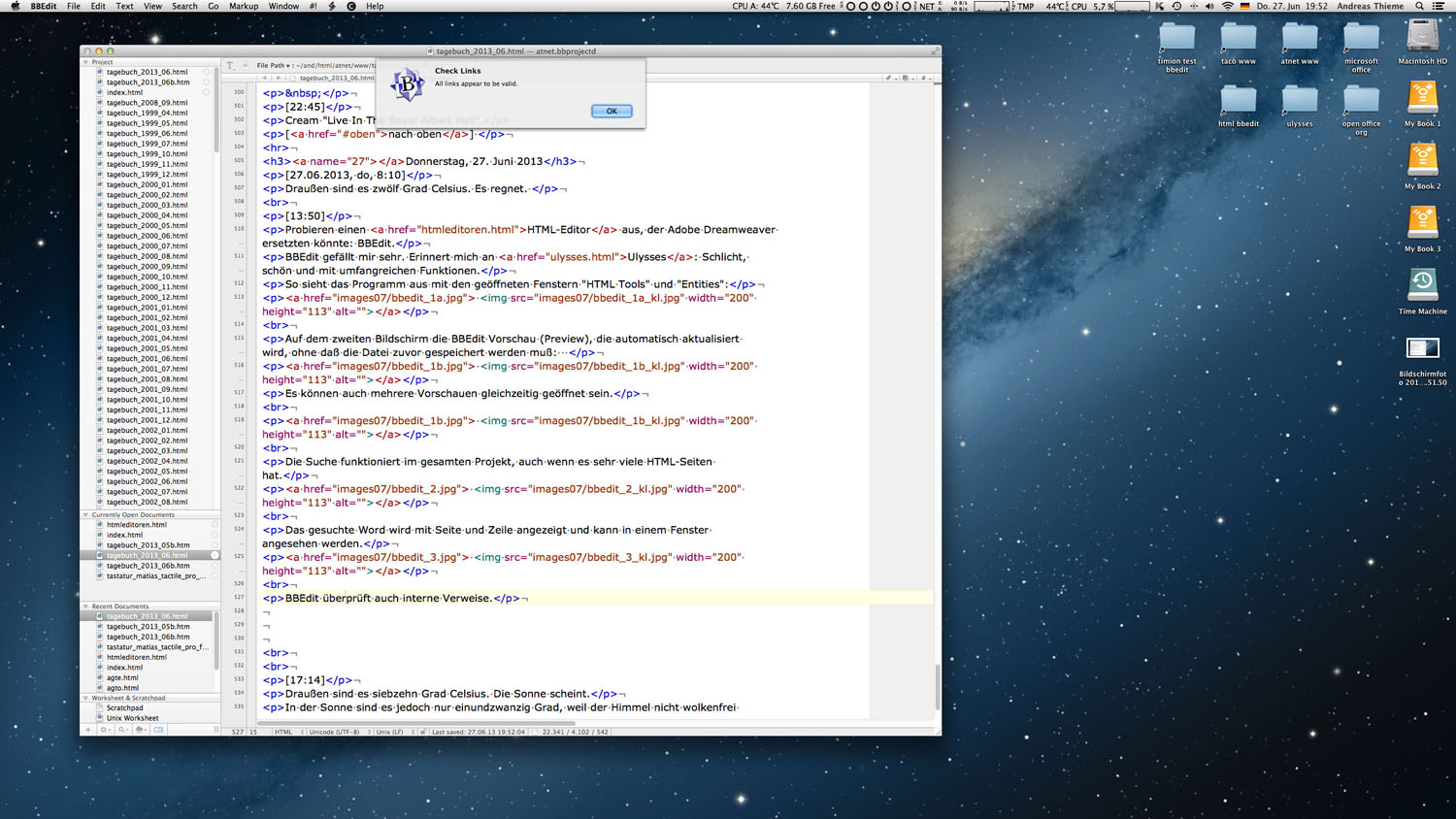Open the My Book 1 drive
The image size is (1456, 819).
tap(1422, 99)
